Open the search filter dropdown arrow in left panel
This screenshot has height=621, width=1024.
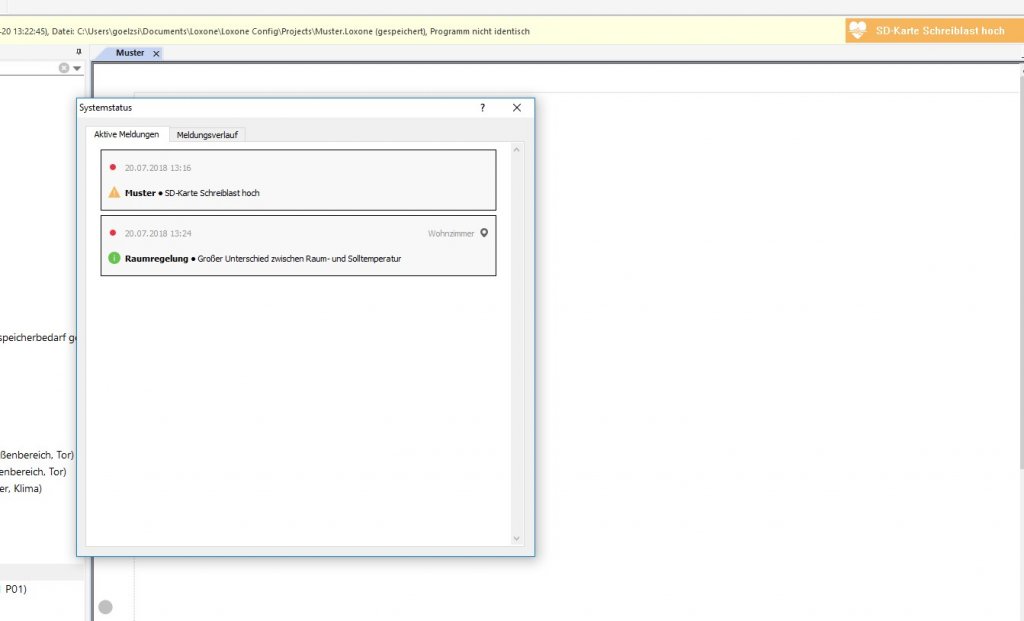click(77, 68)
